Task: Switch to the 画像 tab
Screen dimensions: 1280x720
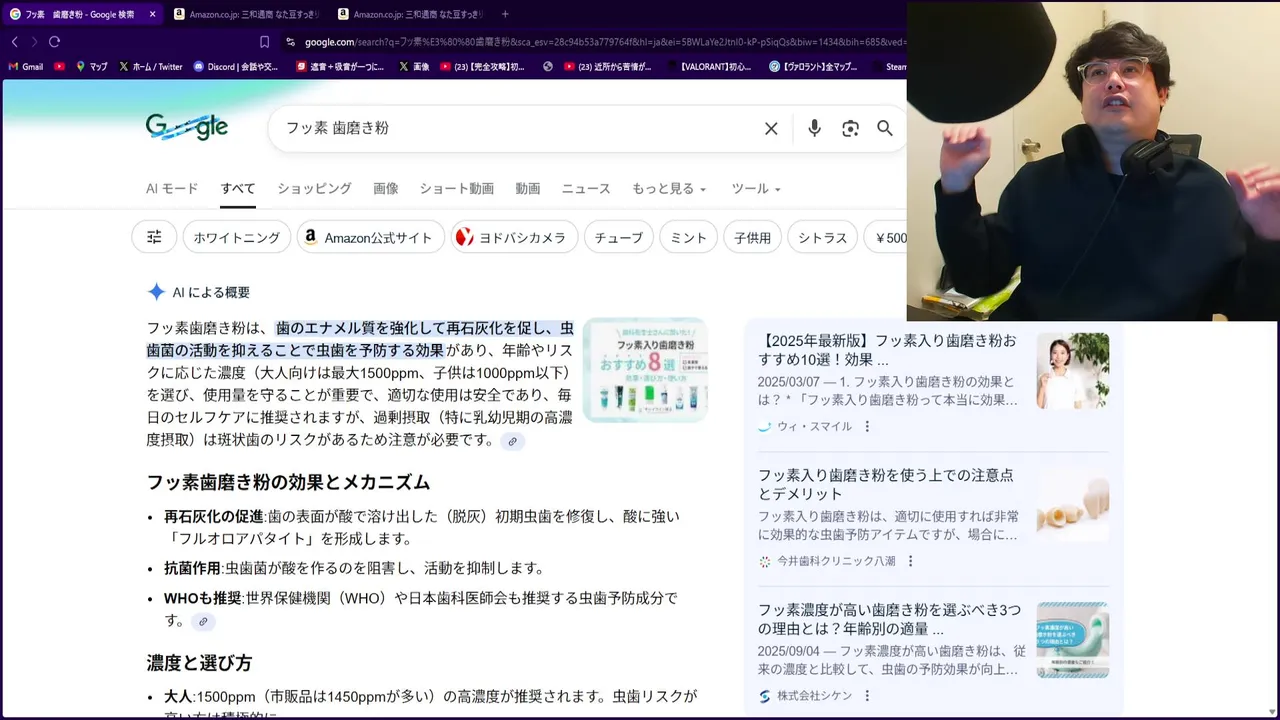Action: (x=385, y=188)
